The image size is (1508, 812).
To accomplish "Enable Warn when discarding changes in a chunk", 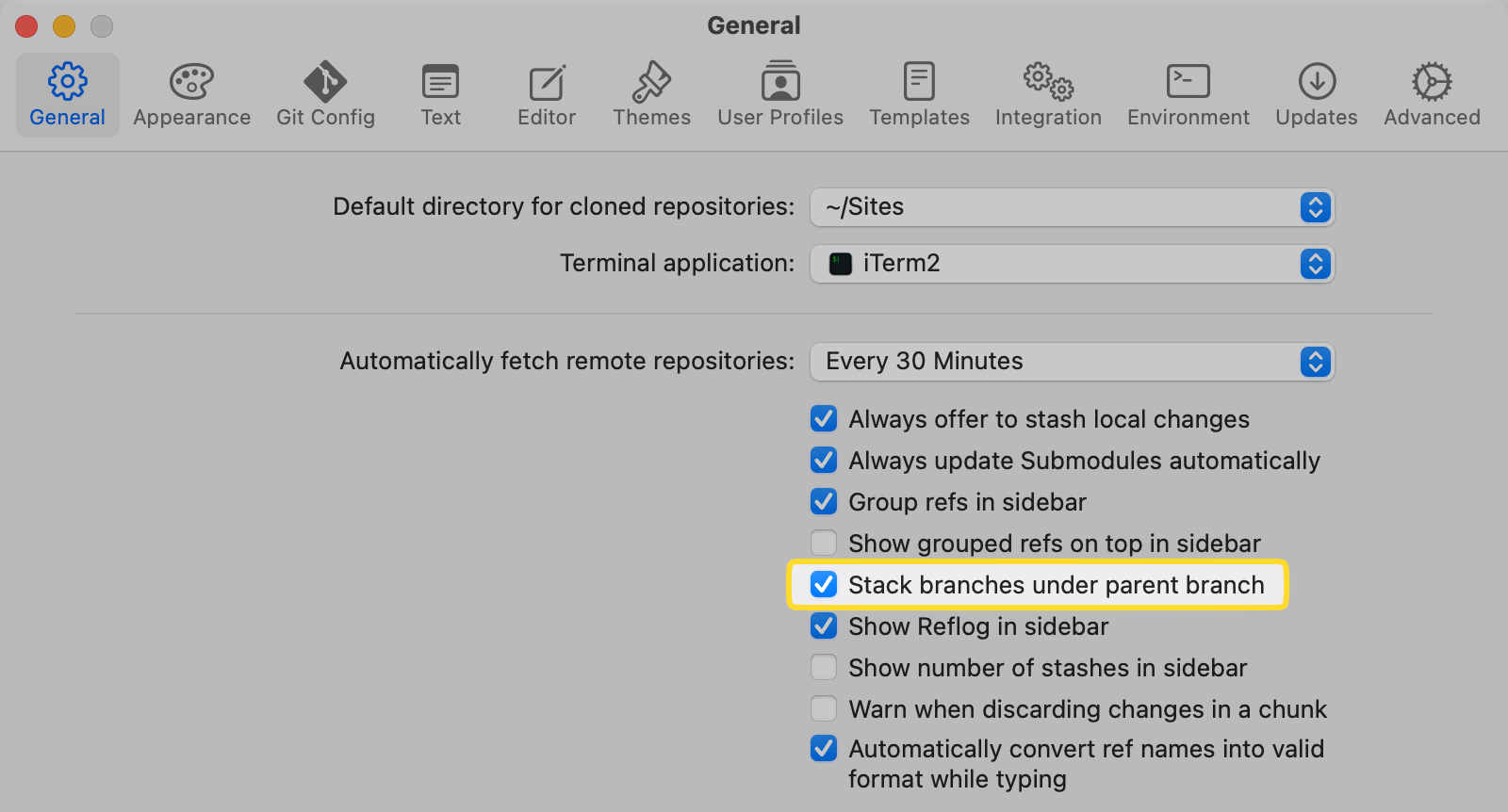I will (x=824, y=709).
